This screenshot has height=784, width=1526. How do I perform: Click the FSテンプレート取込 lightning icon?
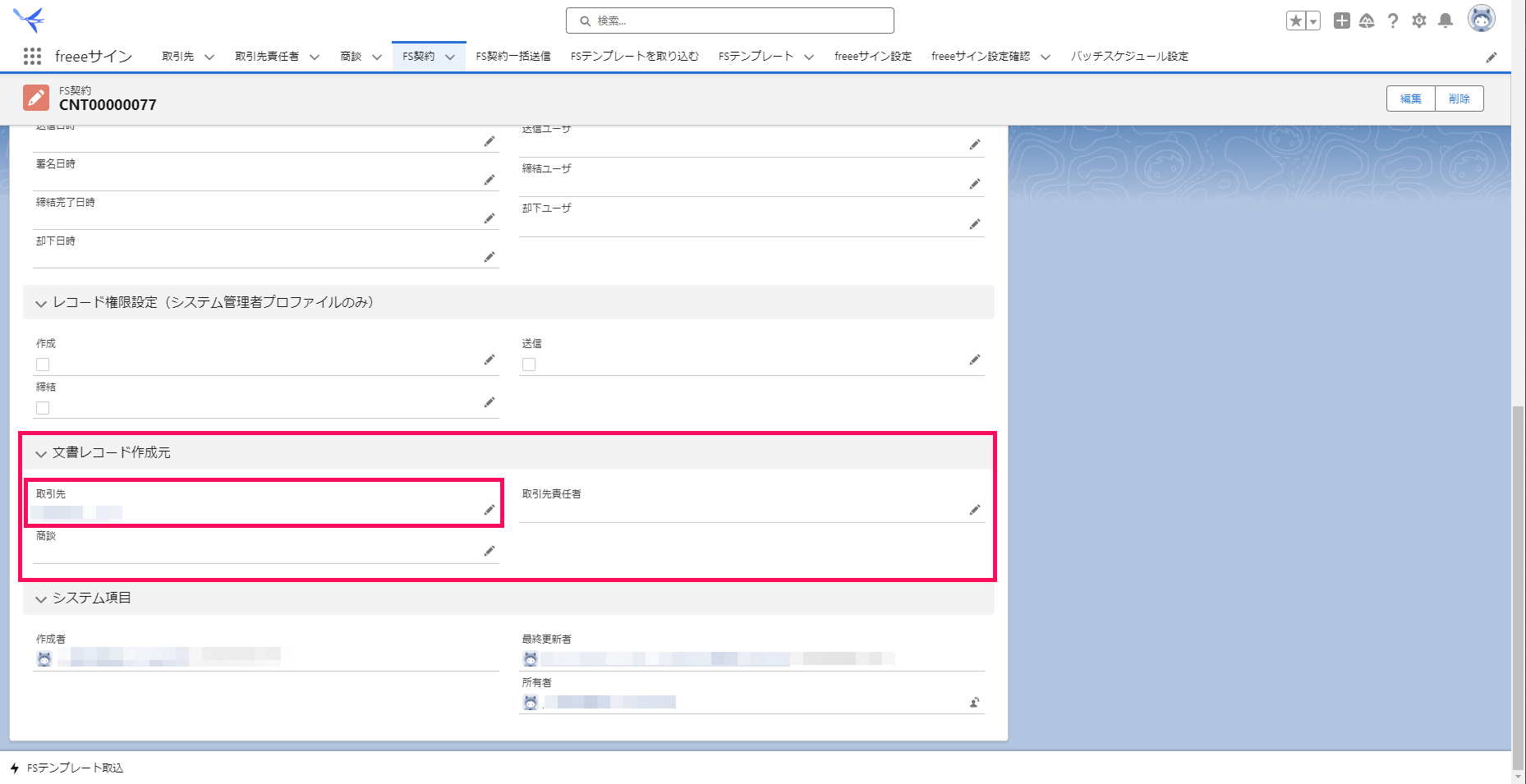[15, 768]
